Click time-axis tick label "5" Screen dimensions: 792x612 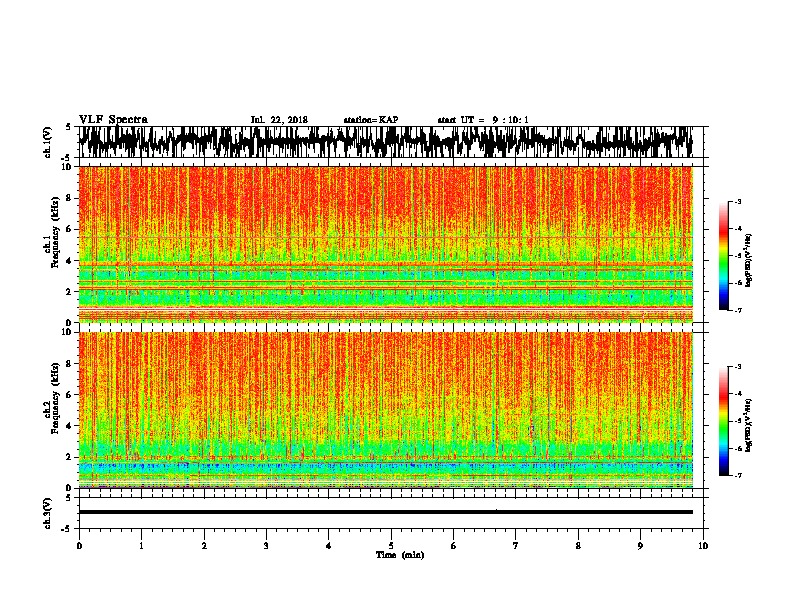[391, 546]
